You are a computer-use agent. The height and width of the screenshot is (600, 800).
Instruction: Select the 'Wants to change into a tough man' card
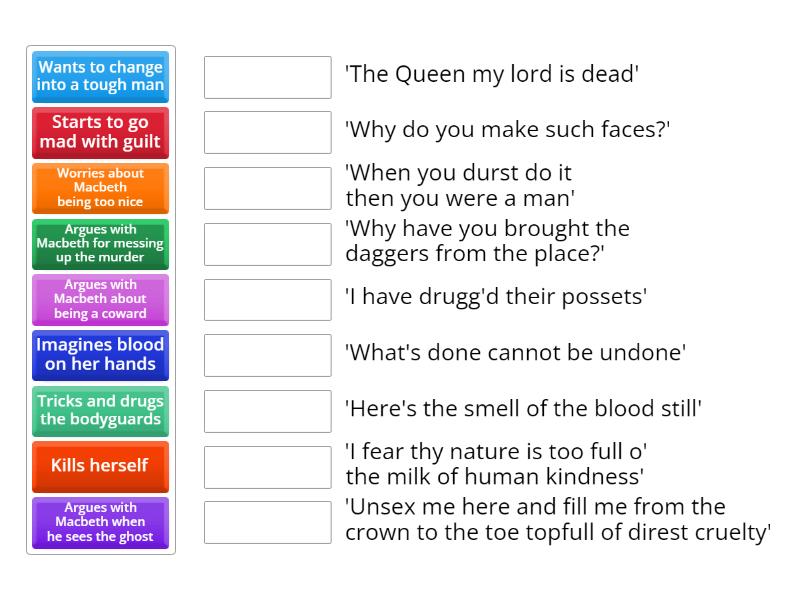coord(99,77)
